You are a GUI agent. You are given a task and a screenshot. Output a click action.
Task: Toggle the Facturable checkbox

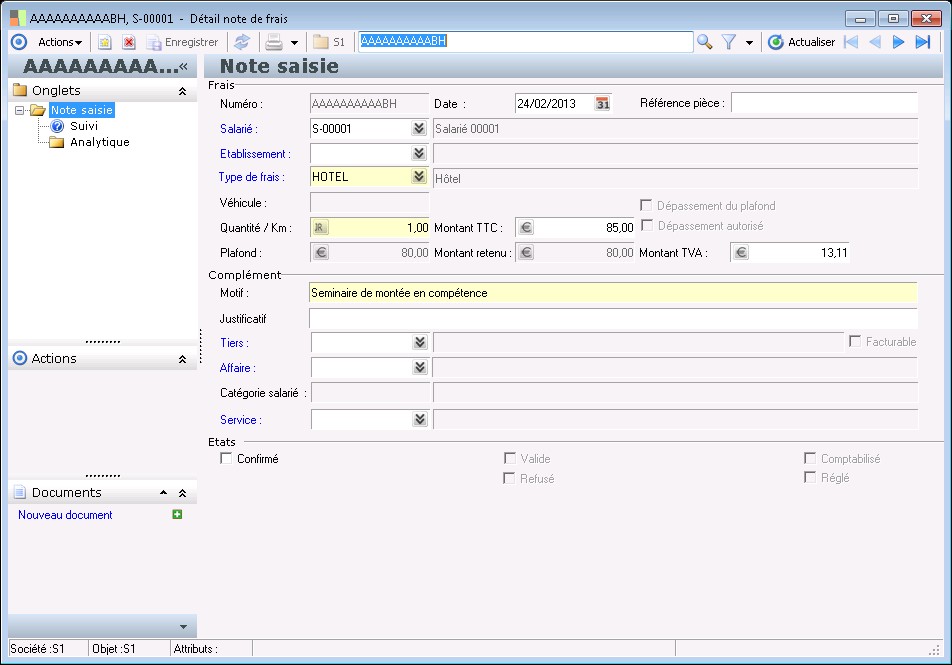click(x=855, y=342)
